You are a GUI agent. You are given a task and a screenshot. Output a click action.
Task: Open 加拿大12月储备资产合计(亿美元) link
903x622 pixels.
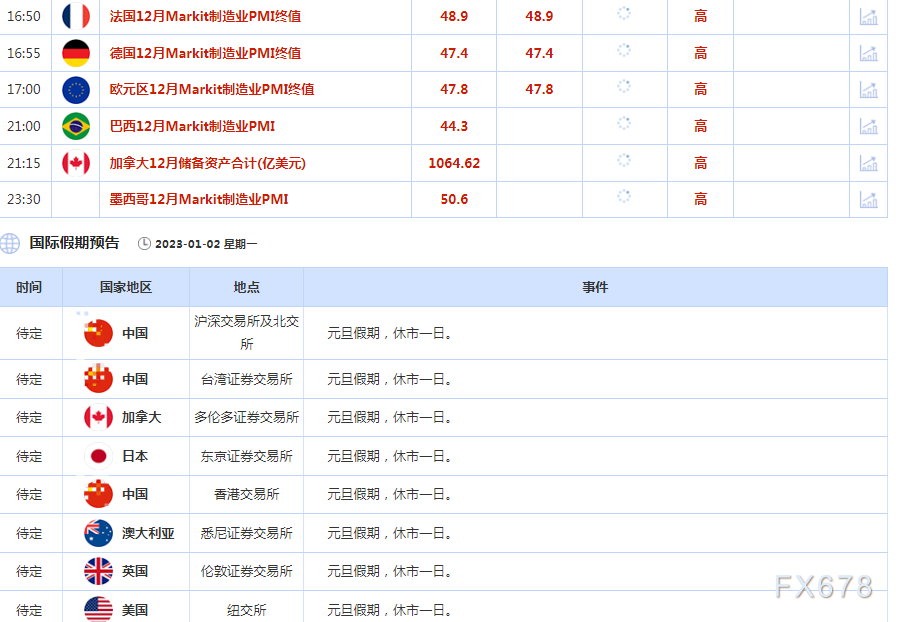coord(207,163)
